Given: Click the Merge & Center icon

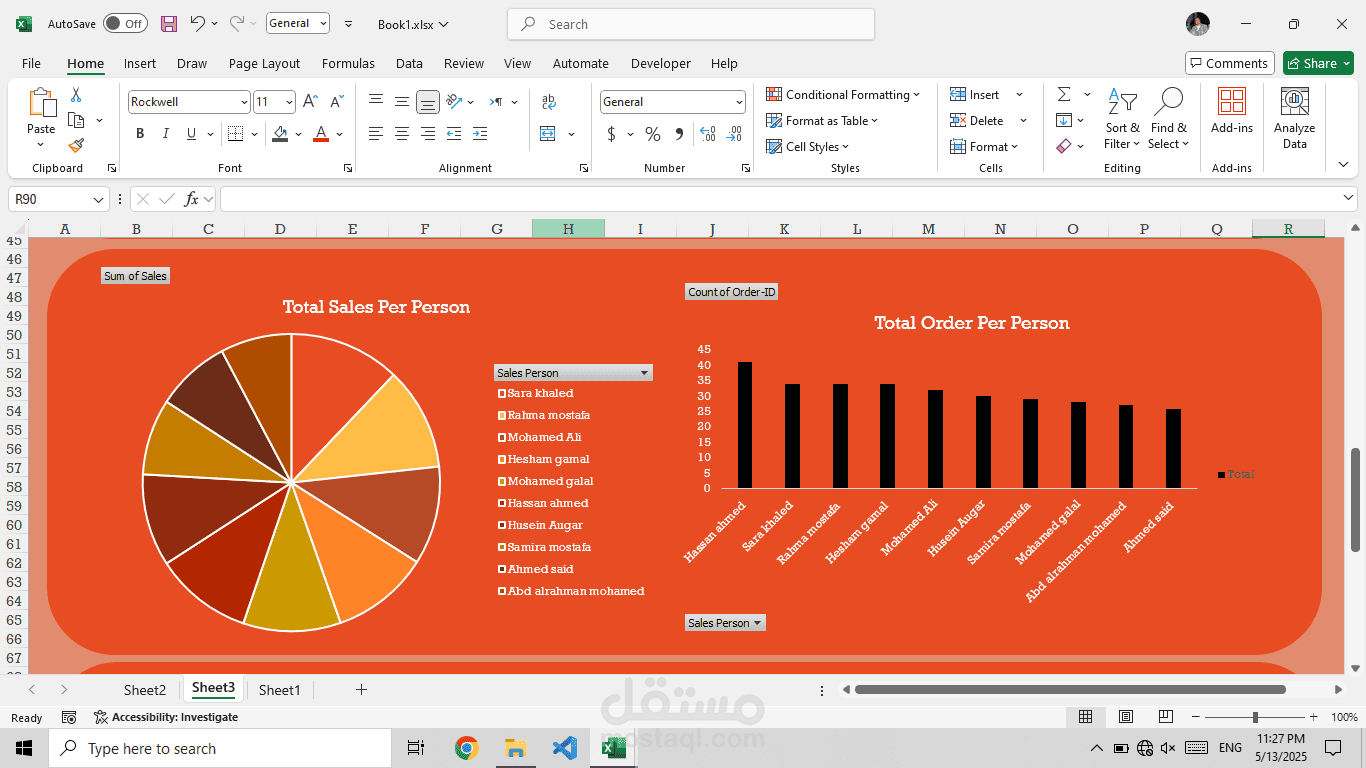Looking at the screenshot, I should [x=548, y=134].
